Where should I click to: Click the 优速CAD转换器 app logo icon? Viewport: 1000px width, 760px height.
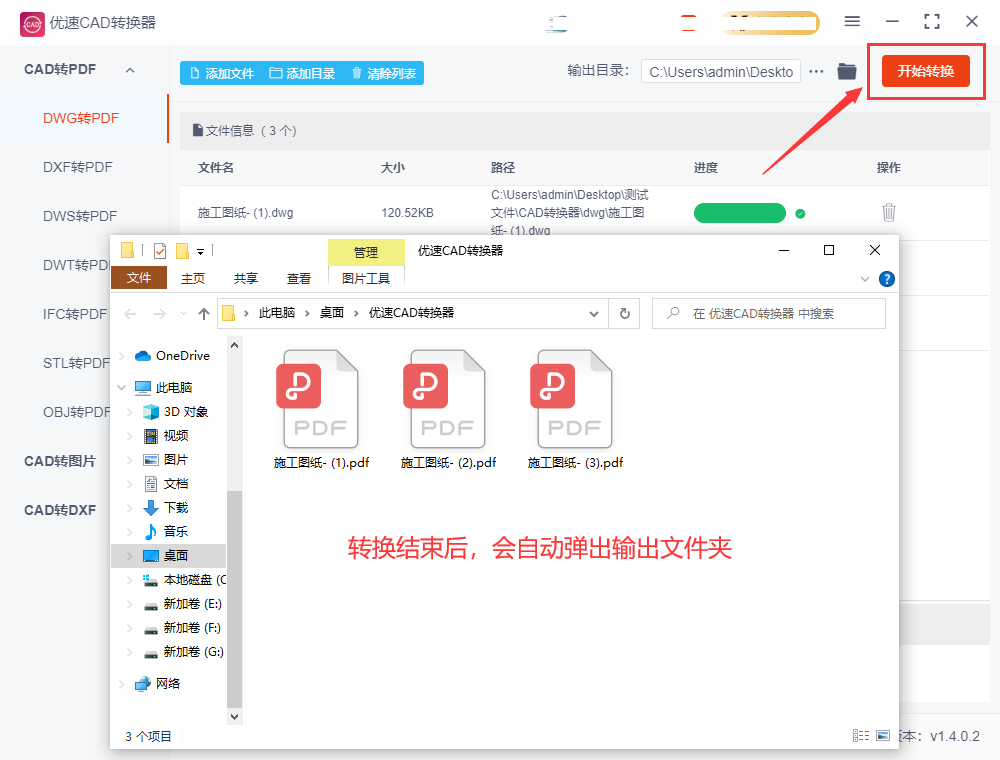[32, 24]
